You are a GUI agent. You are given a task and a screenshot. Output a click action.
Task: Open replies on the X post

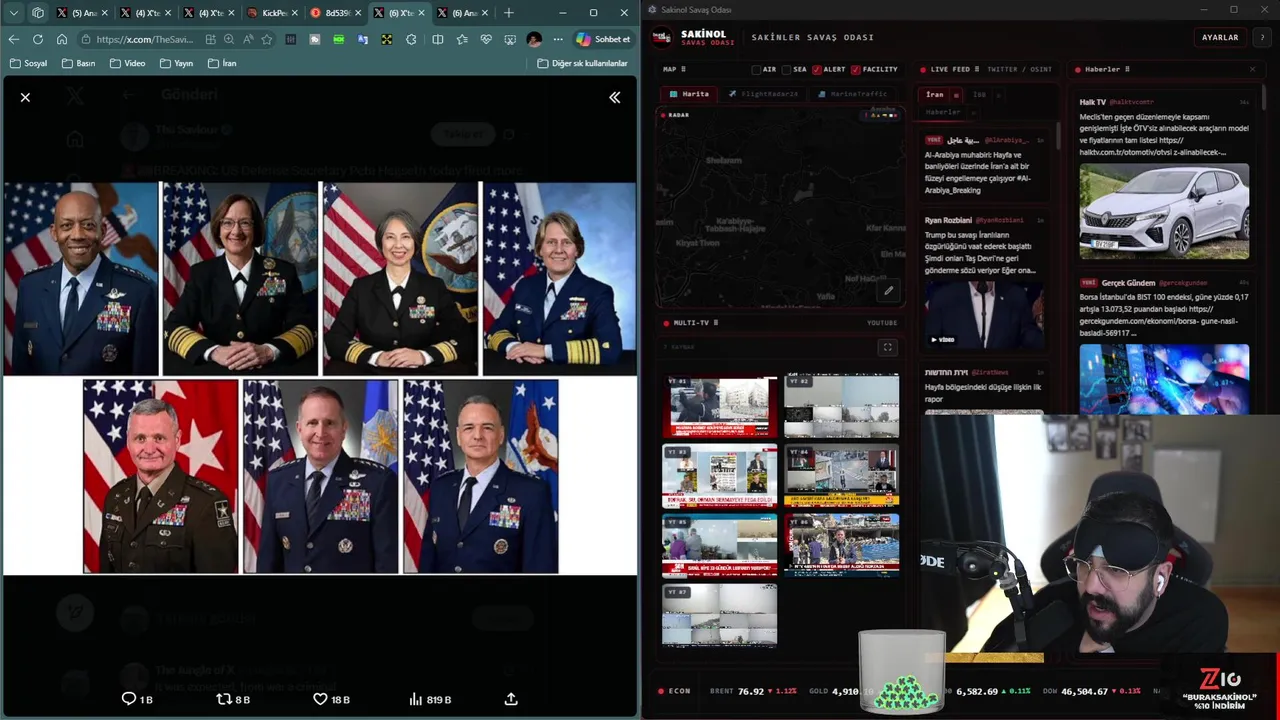point(137,699)
